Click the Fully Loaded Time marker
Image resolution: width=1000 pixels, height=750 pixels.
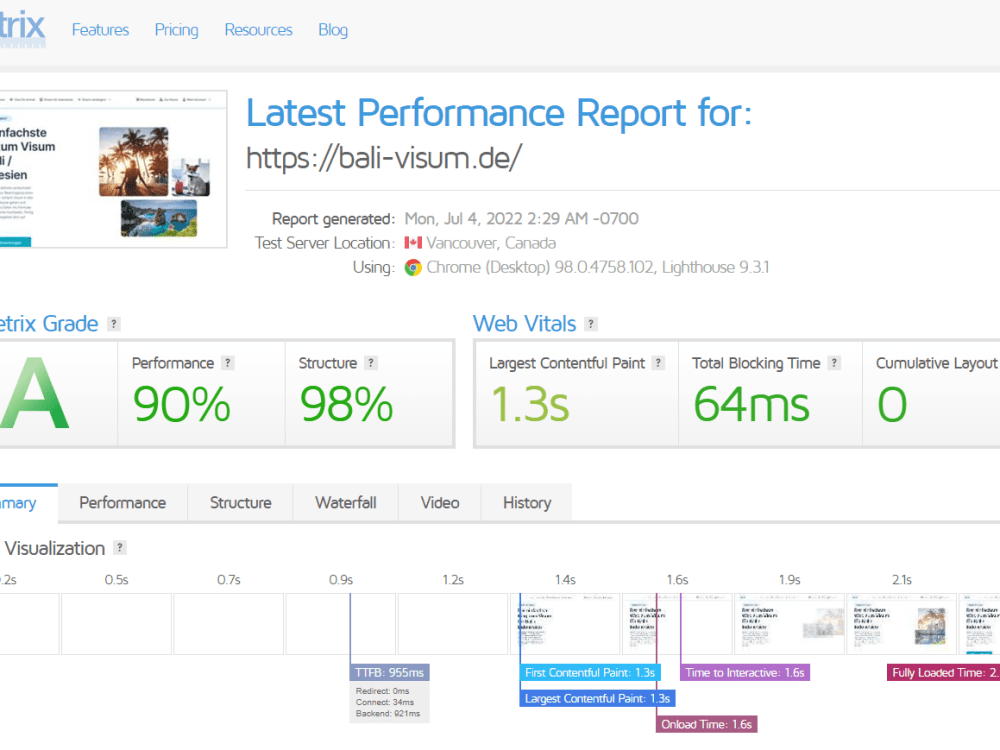[943, 673]
